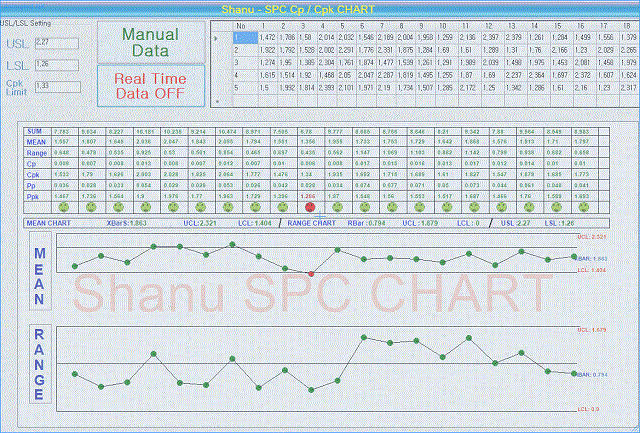
Task: Click the green face under Range 1.069 column
Action: tap(392, 207)
